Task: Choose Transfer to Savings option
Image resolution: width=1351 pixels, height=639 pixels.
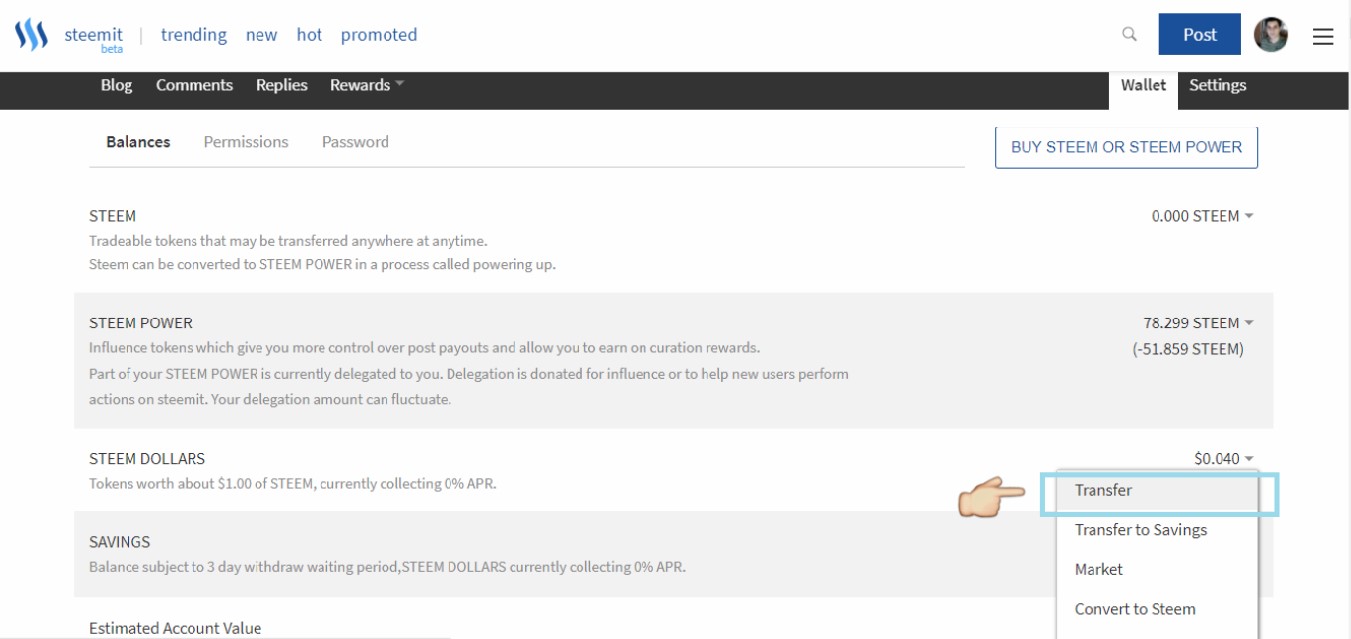Action: [x=1141, y=530]
